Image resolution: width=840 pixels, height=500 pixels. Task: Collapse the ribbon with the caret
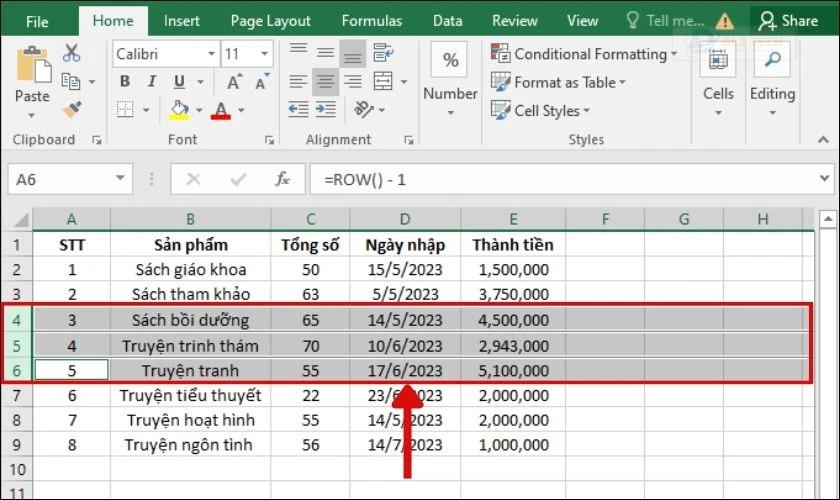(823, 140)
